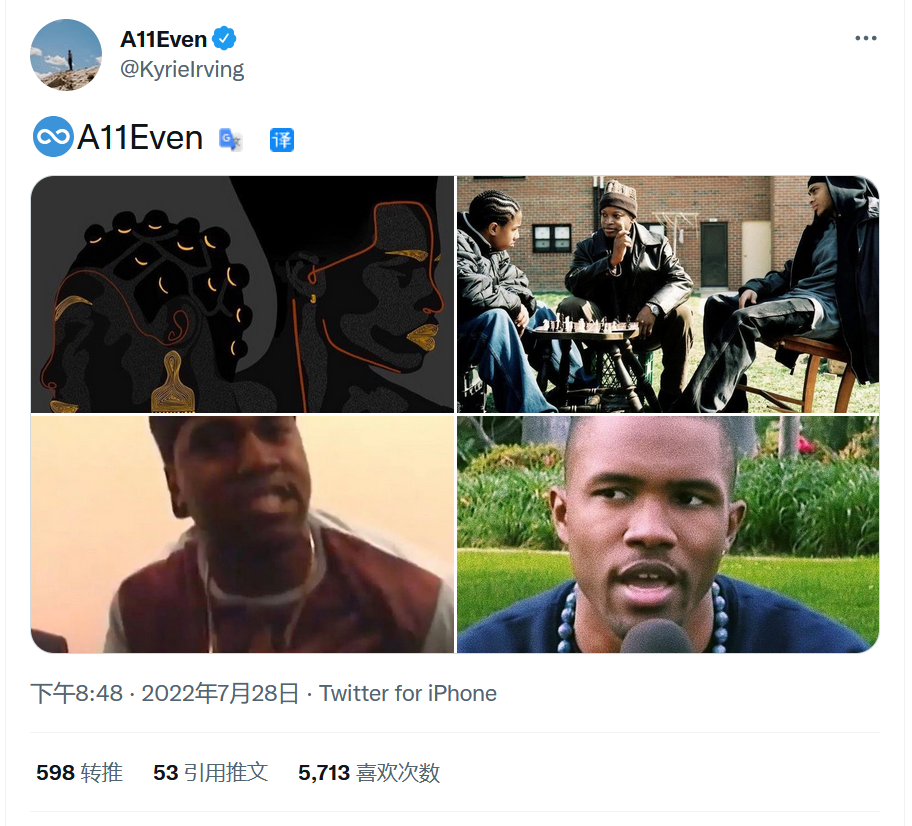Image resolution: width=912 pixels, height=826 pixels.
Task: View the 53 quote tweets
Action: tap(211, 772)
